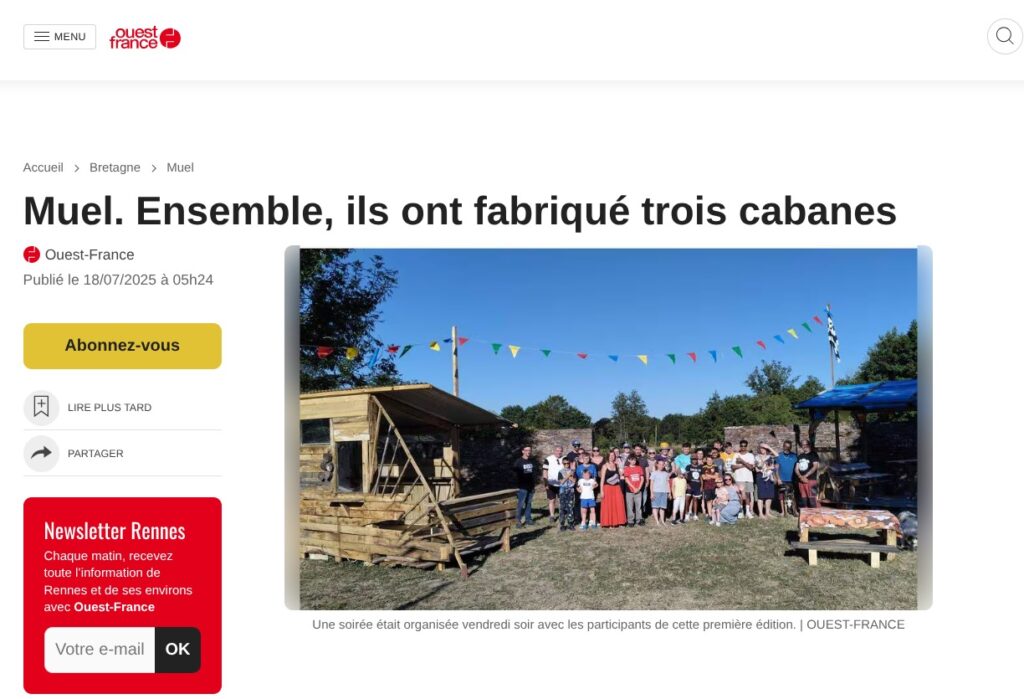Click chevron between Accueil and Bretagne

point(76,168)
